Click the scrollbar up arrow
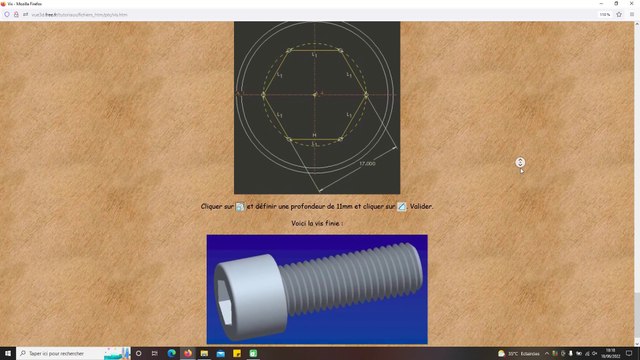 click(x=637, y=24)
